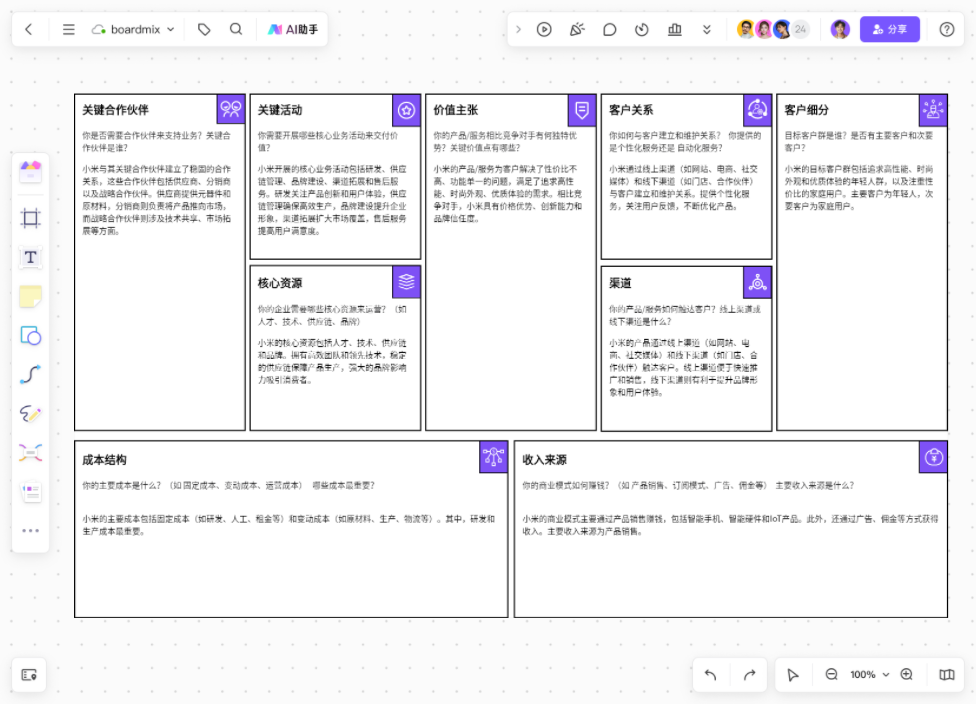Select the 渠道 heading text
This screenshot has width=976, height=704.
pos(620,283)
